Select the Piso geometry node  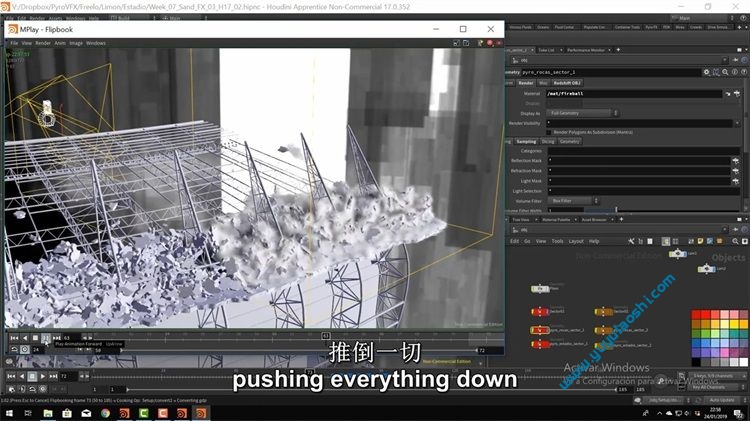(540, 288)
